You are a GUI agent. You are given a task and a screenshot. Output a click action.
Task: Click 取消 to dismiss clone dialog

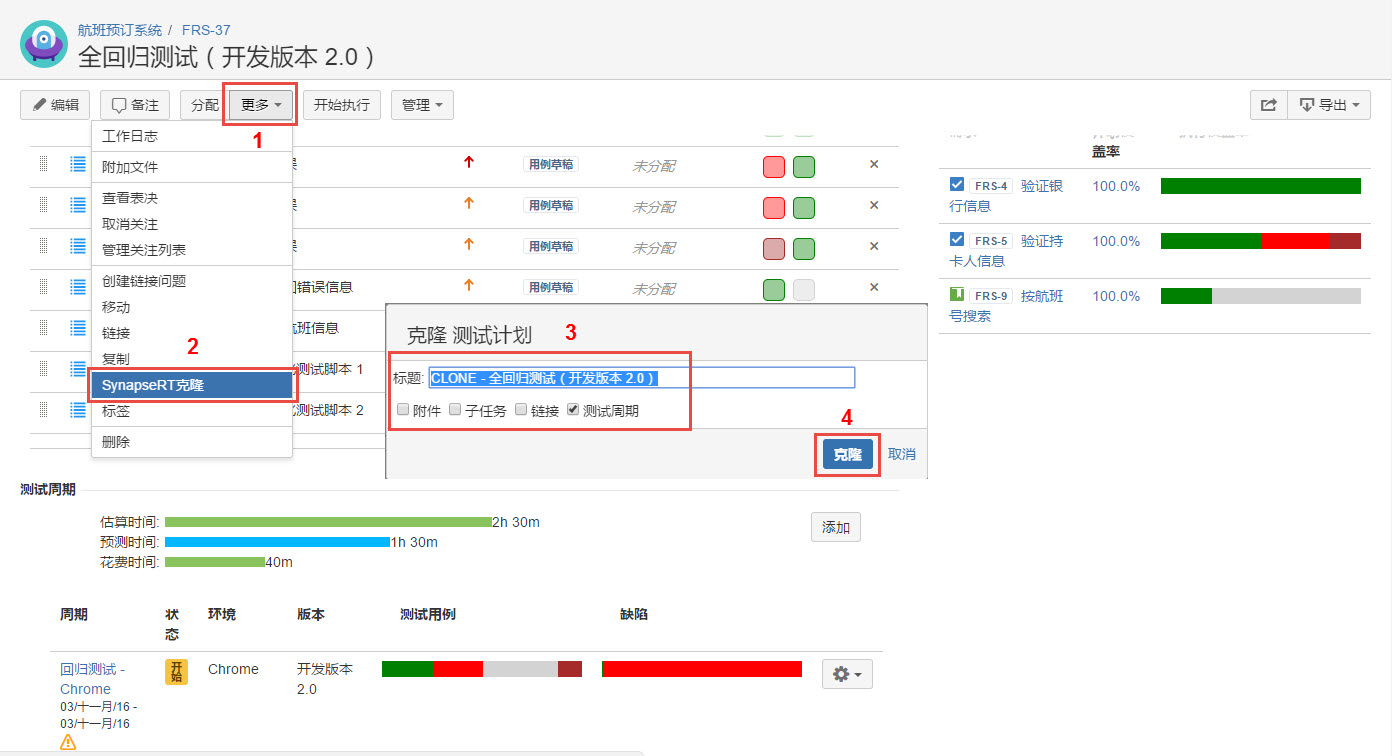point(901,454)
